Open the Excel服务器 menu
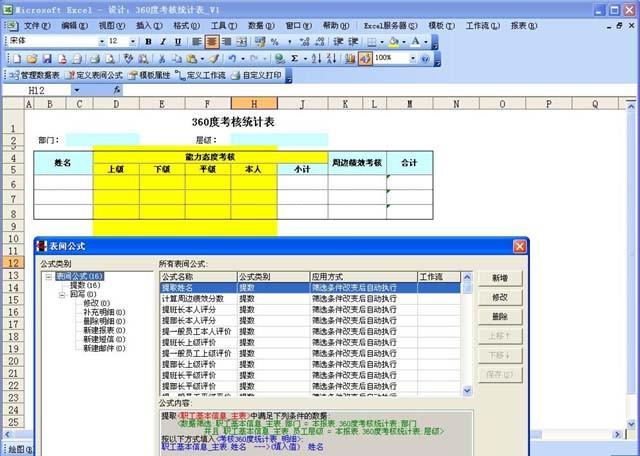Image resolution: width=640 pixels, height=456 pixels. click(391, 26)
